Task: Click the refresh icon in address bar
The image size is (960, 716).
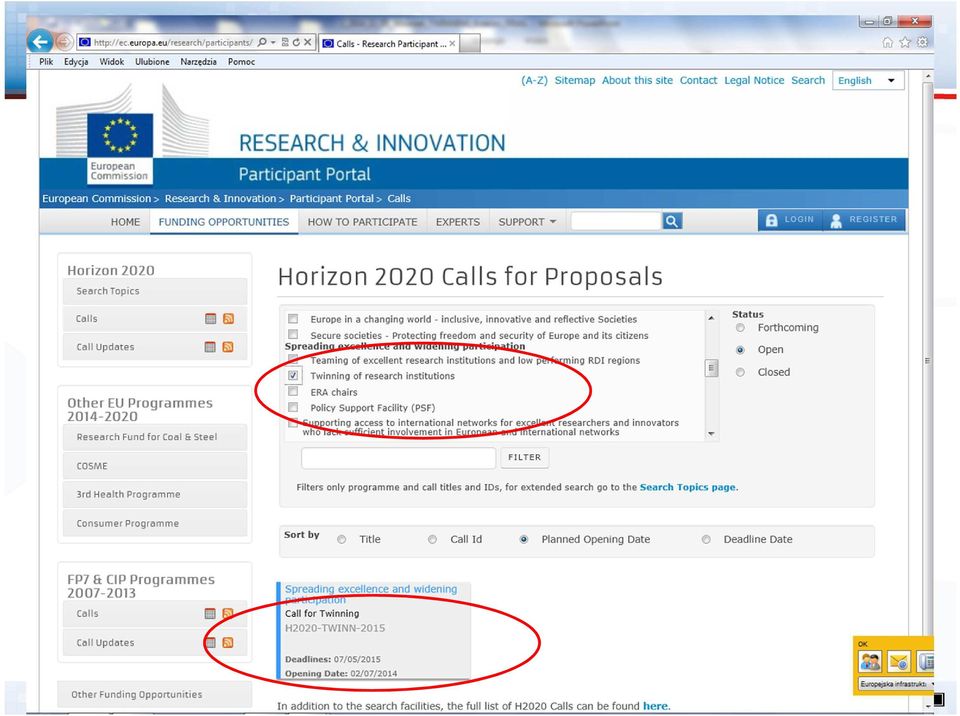Action: (x=296, y=42)
